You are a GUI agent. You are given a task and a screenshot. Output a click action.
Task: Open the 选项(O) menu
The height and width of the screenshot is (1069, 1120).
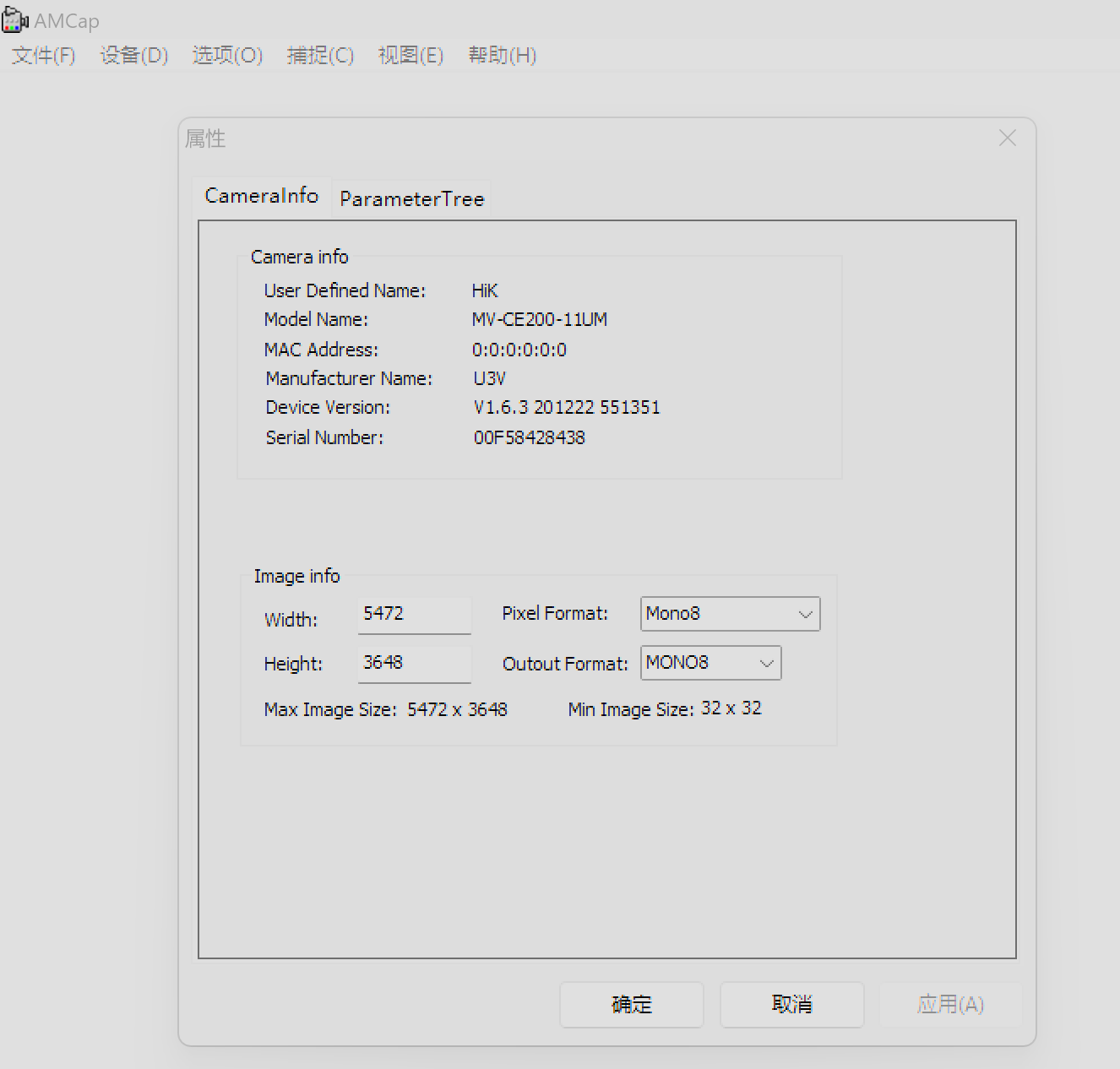click(227, 56)
